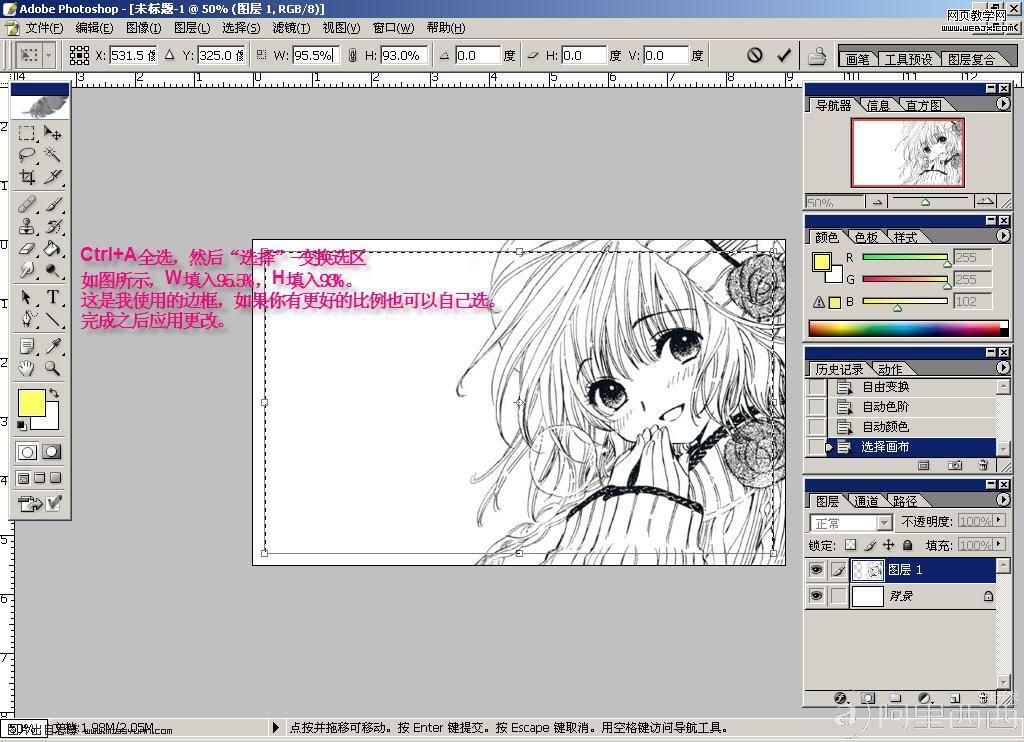Select the Magic Wand tool
This screenshot has width=1024, height=742.
(53, 155)
